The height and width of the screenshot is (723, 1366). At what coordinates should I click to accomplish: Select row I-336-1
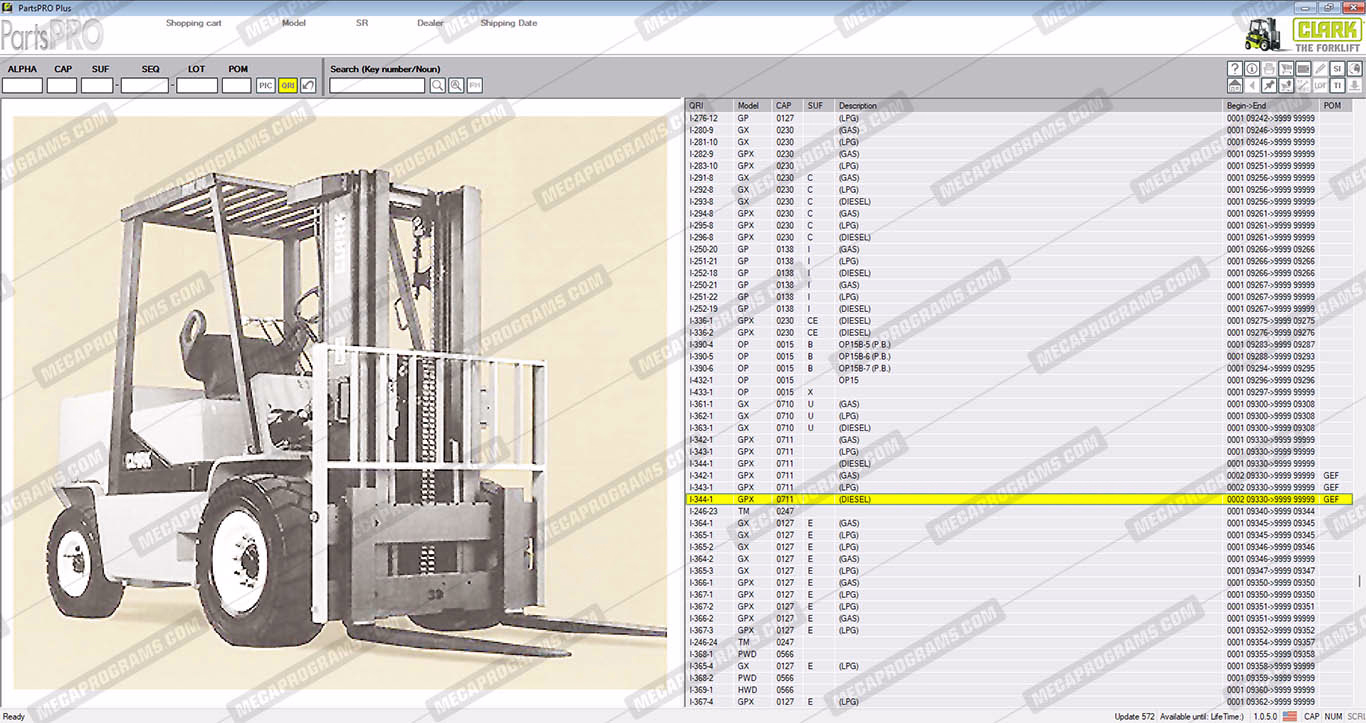coord(1019,321)
